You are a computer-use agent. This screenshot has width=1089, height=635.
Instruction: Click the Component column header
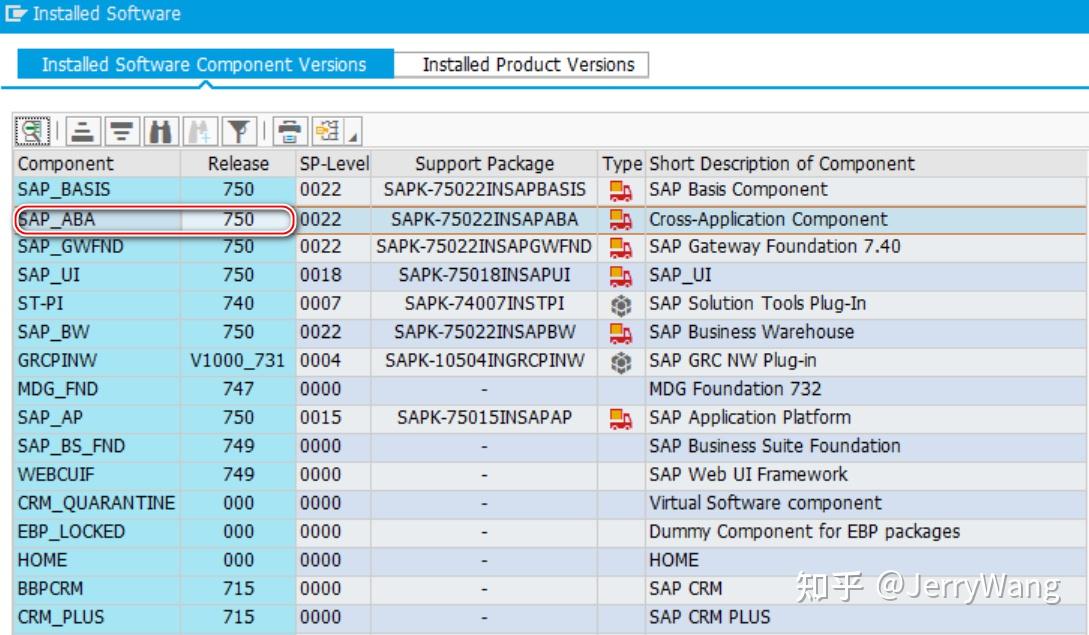pyautogui.click(x=60, y=163)
